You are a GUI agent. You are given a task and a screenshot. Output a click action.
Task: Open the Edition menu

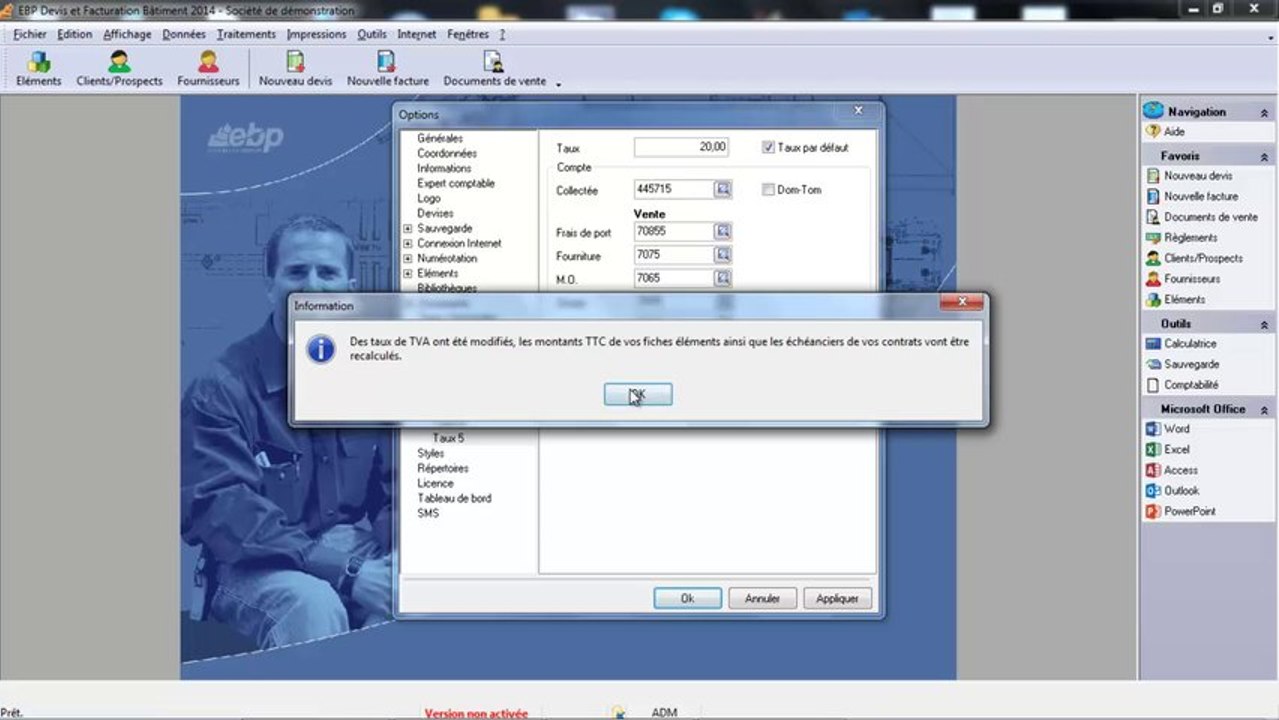[74, 34]
